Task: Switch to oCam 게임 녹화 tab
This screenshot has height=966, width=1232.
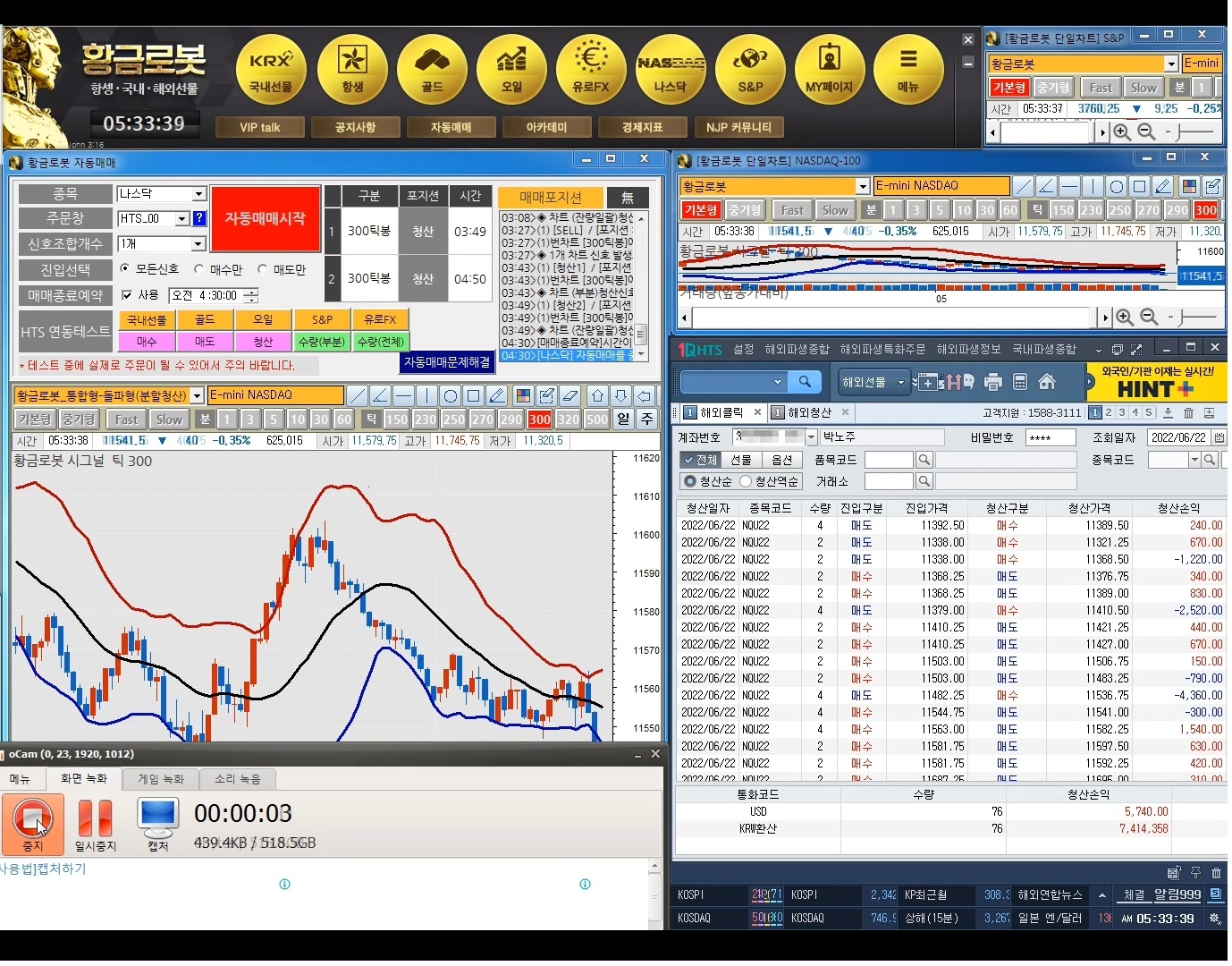Action: tap(161, 779)
